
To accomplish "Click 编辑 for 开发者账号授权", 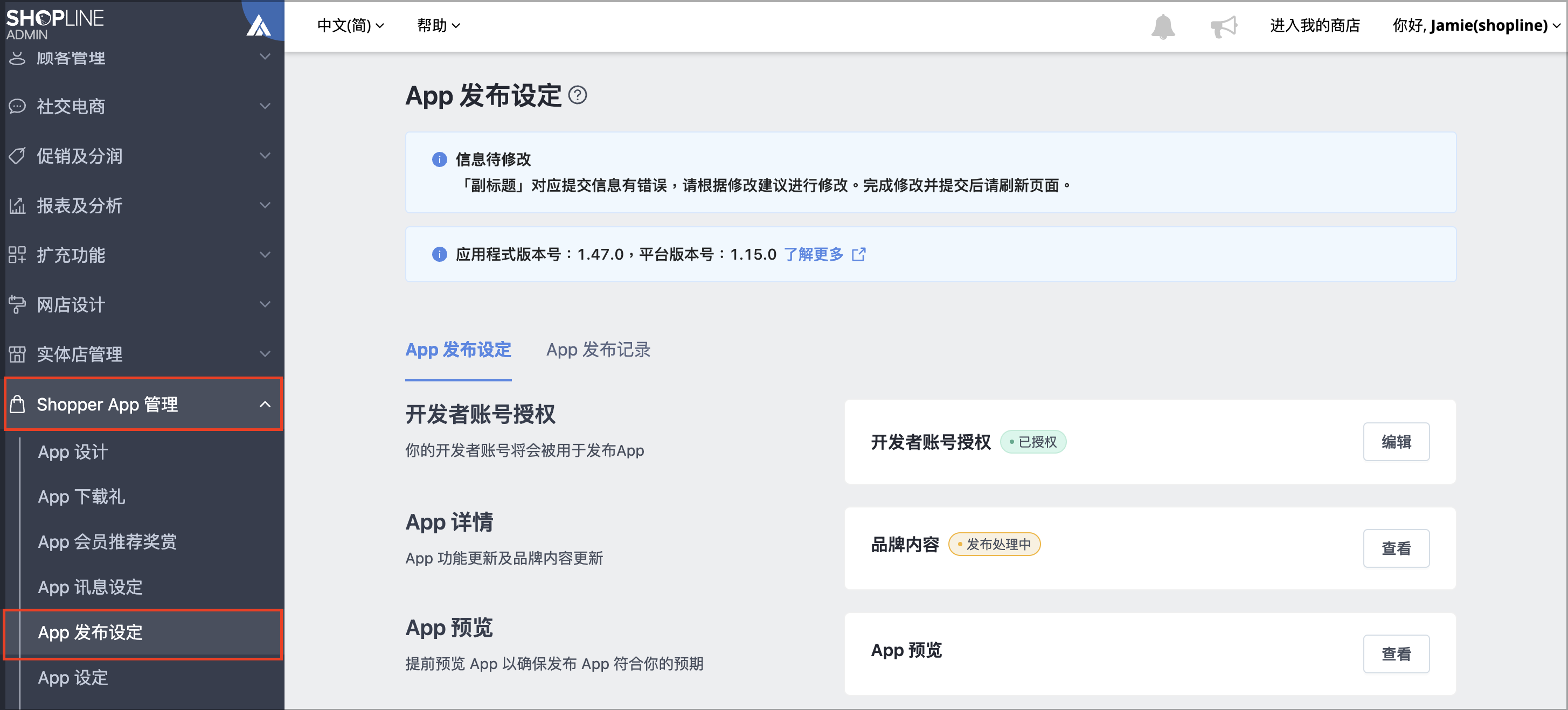I will 1396,442.
